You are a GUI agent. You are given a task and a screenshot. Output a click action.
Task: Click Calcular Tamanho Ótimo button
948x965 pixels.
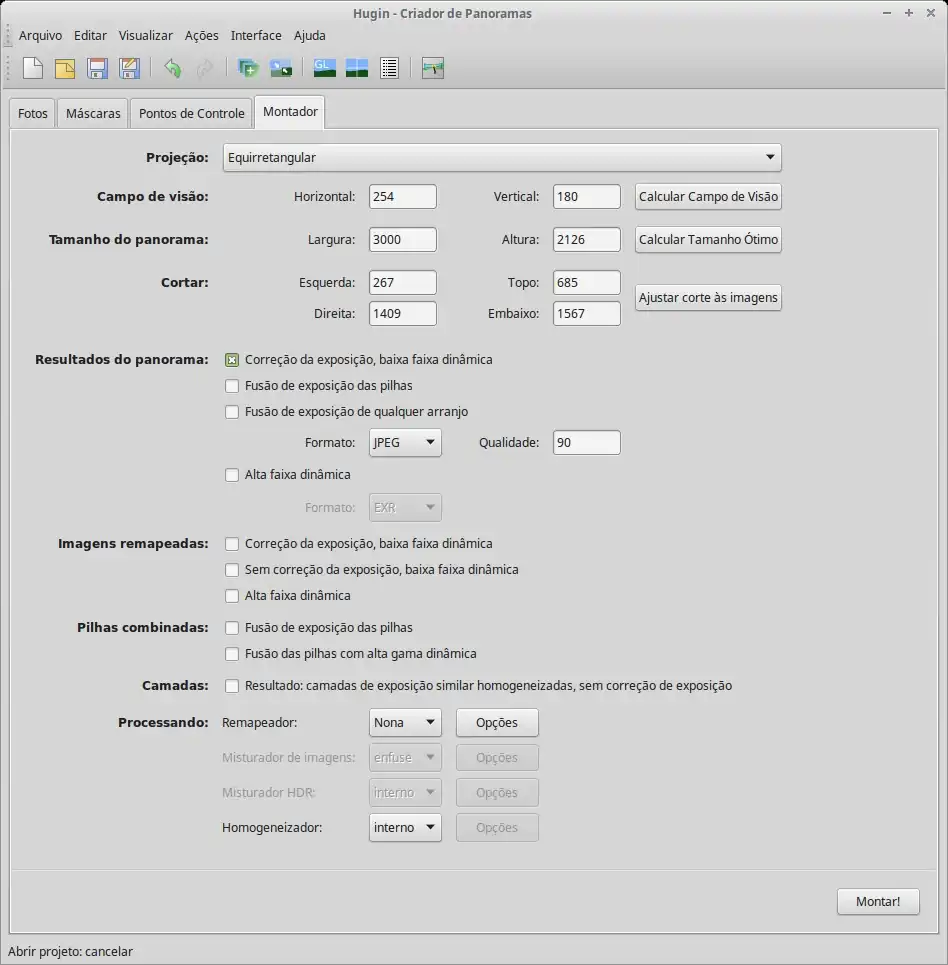coord(708,240)
